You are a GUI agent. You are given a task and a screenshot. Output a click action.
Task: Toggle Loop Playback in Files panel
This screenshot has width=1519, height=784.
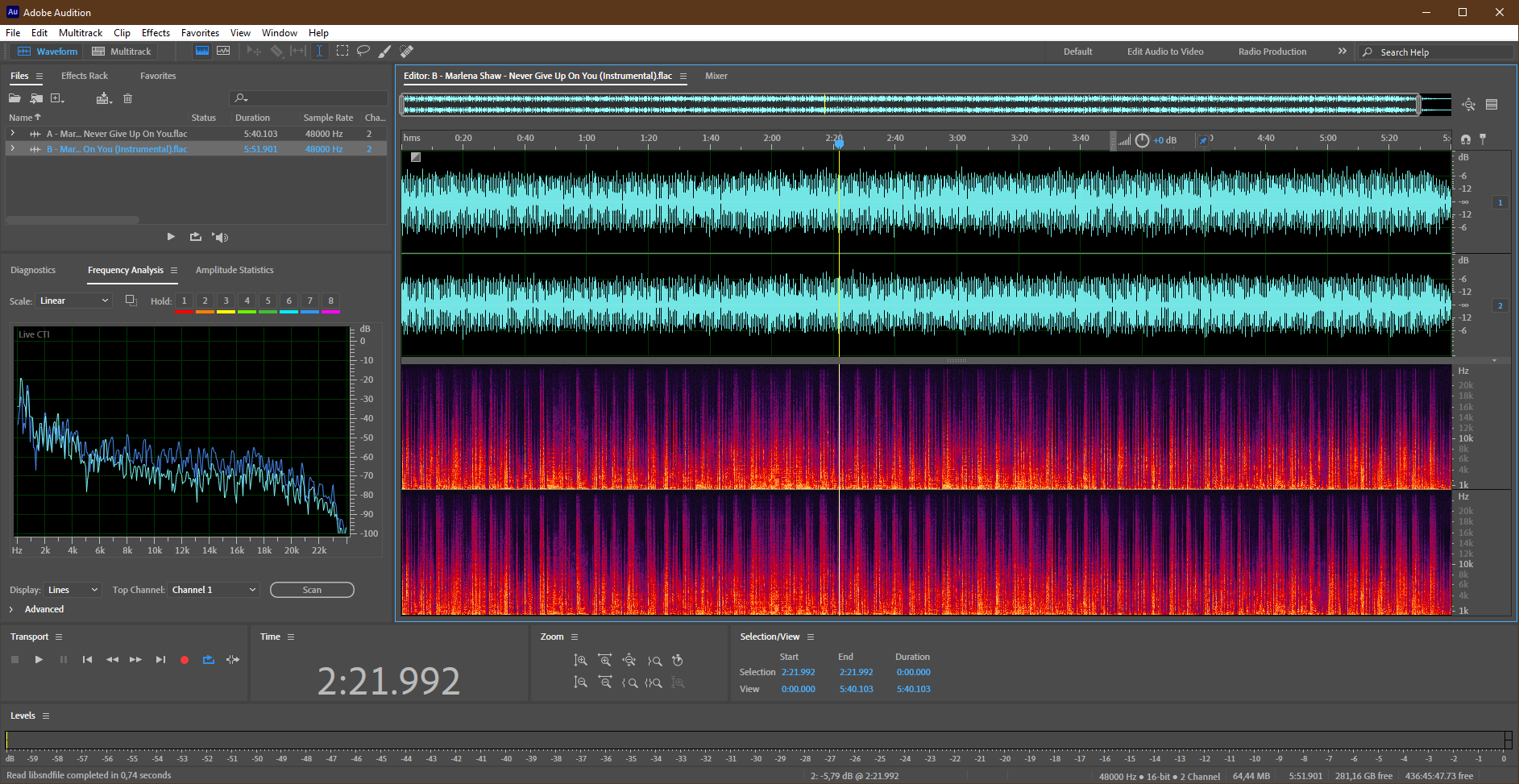(196, 237)
